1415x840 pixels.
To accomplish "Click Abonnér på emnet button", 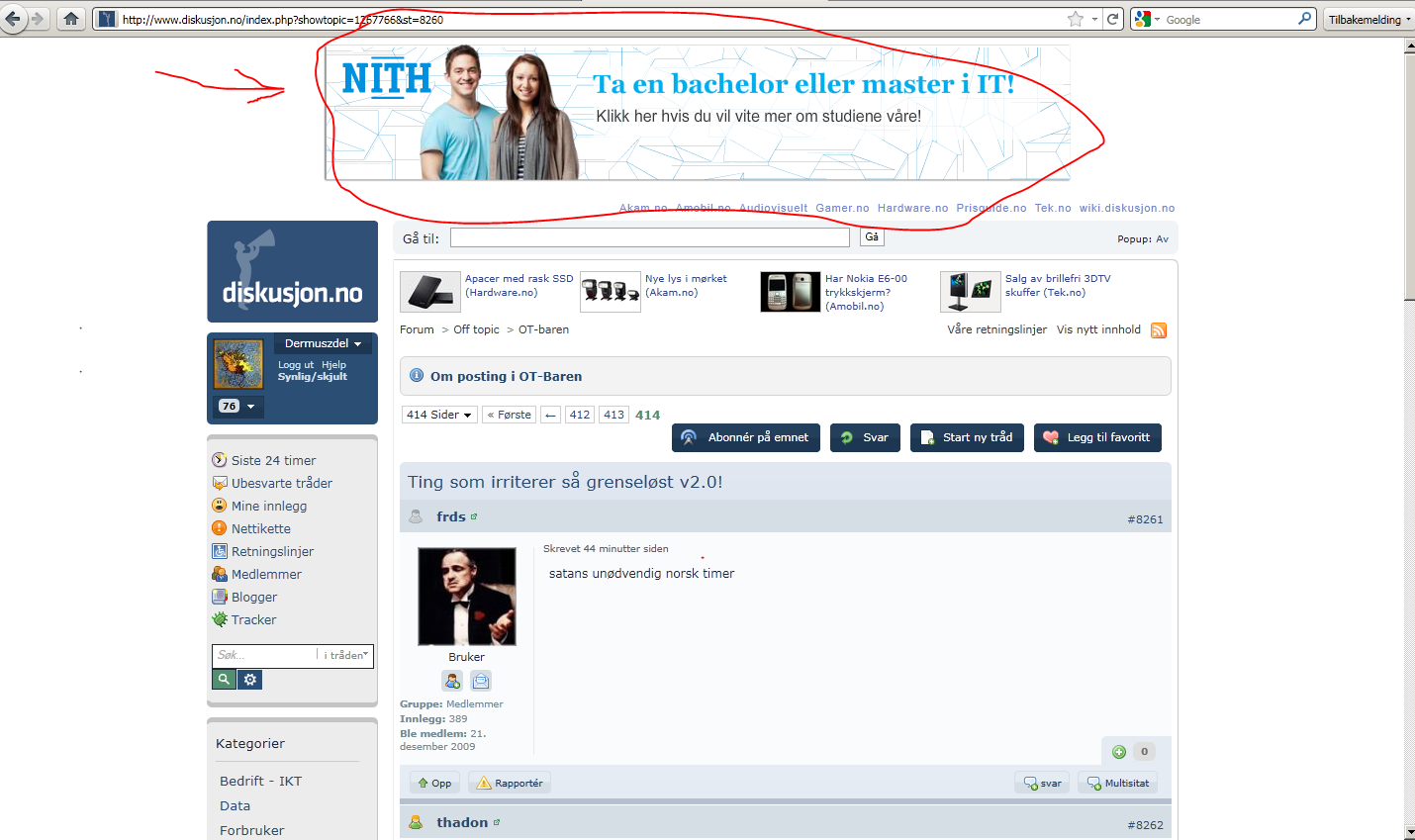I will coord(746,437).
